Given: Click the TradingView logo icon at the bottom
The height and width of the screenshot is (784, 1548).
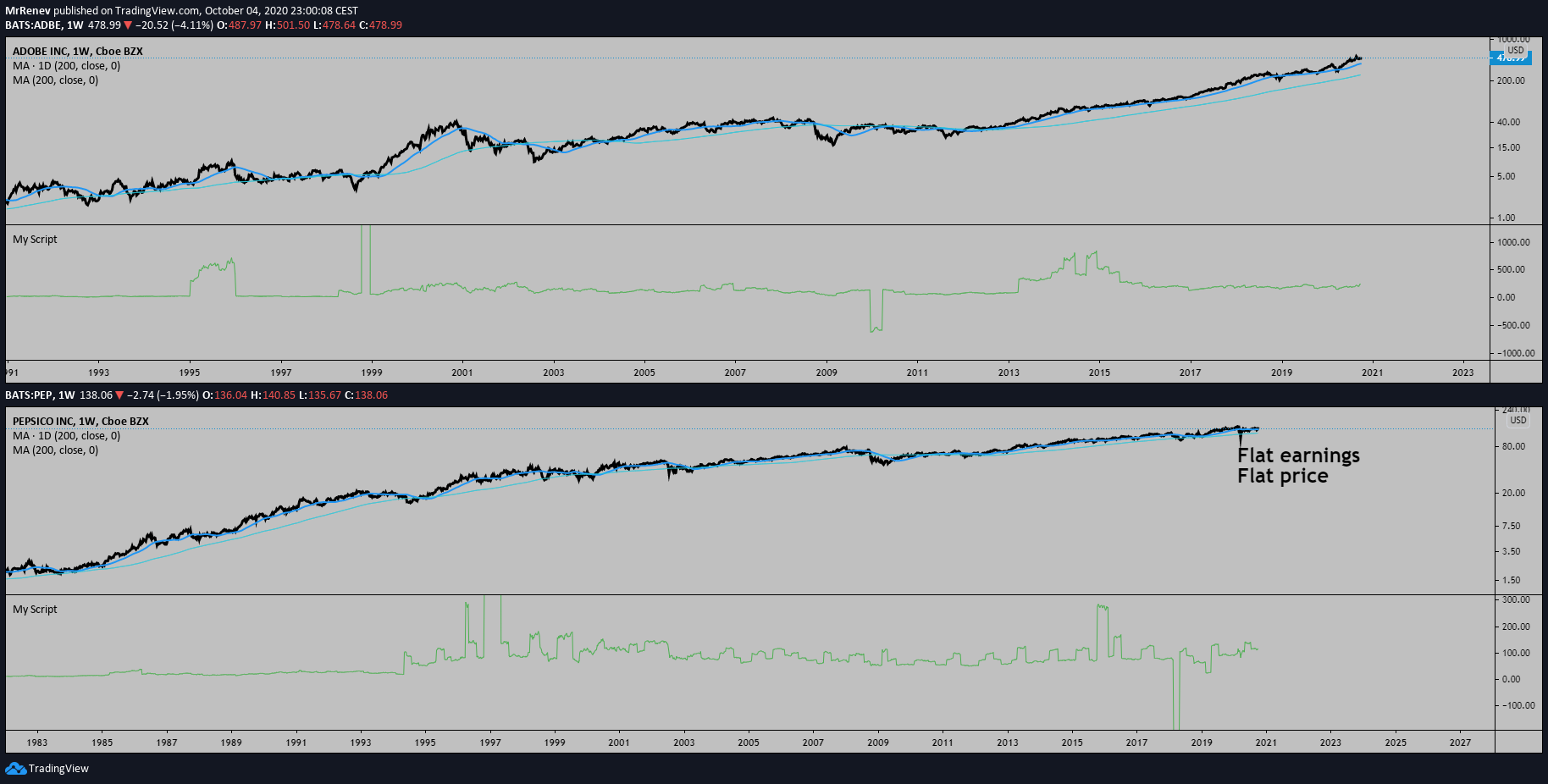Looking at the screenshot, I should (15, 768).
